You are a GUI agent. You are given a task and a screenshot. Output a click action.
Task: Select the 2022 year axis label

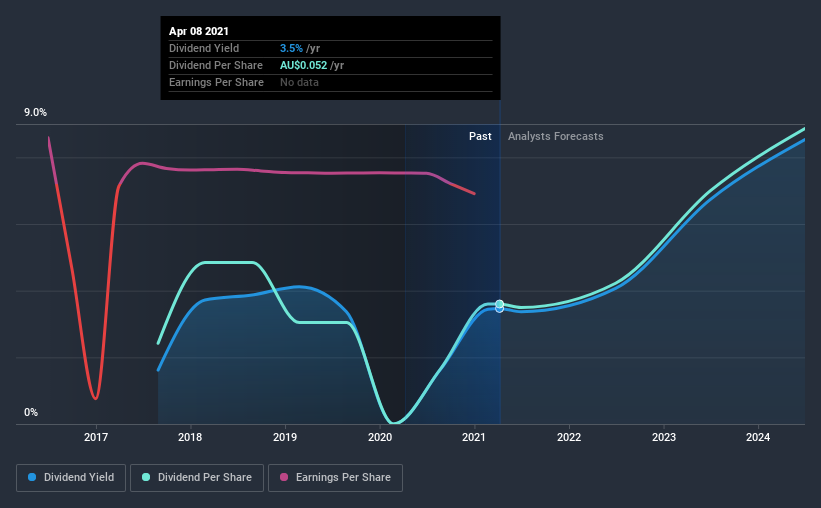pos(569,437)
